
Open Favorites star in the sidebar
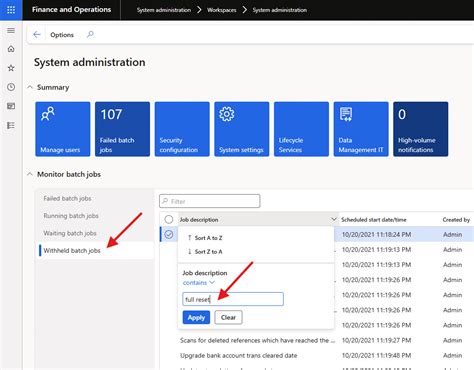pos(11,68)
